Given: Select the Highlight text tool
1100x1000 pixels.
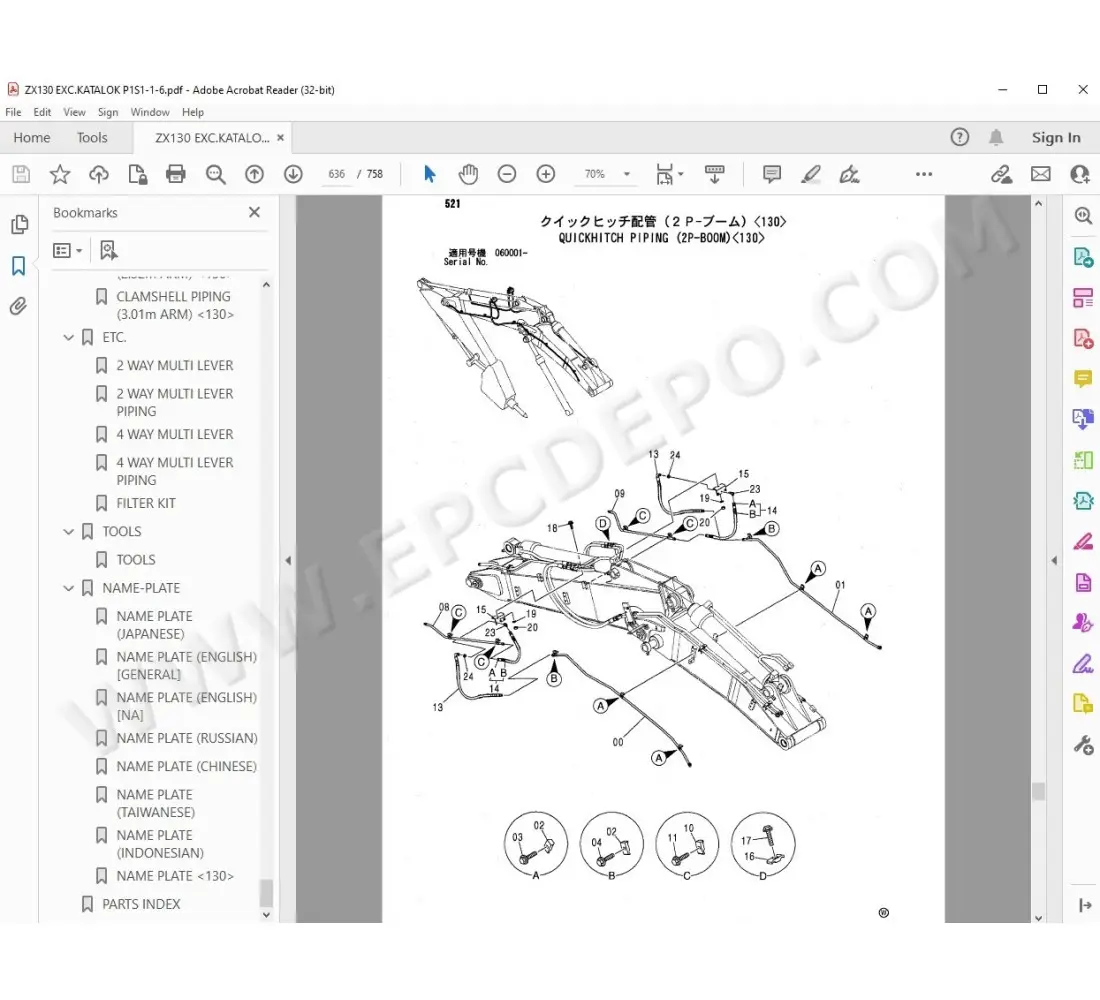Looking at the screenshot, I should (811, 174).
